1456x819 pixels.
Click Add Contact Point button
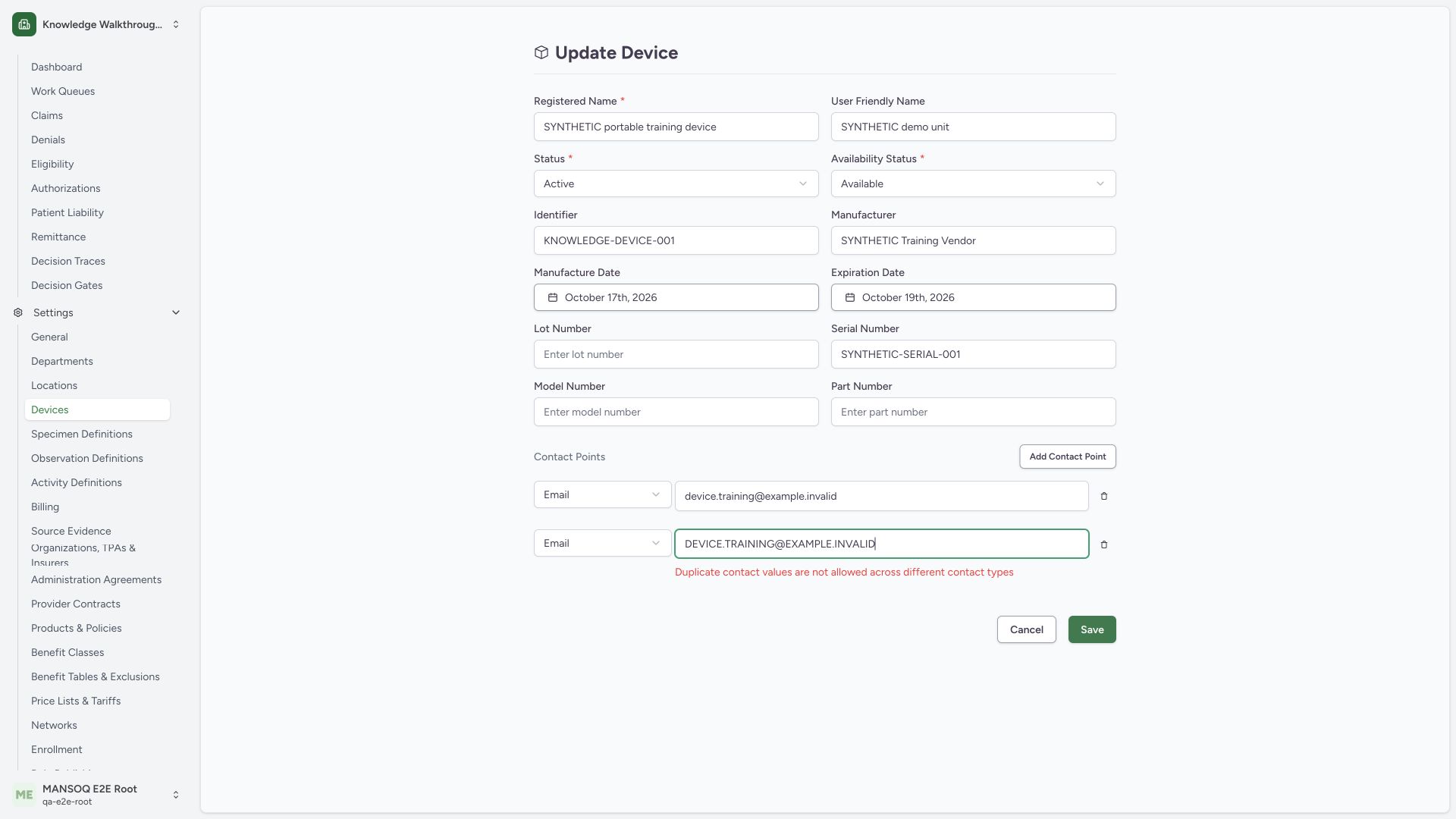pos(1068,457)
